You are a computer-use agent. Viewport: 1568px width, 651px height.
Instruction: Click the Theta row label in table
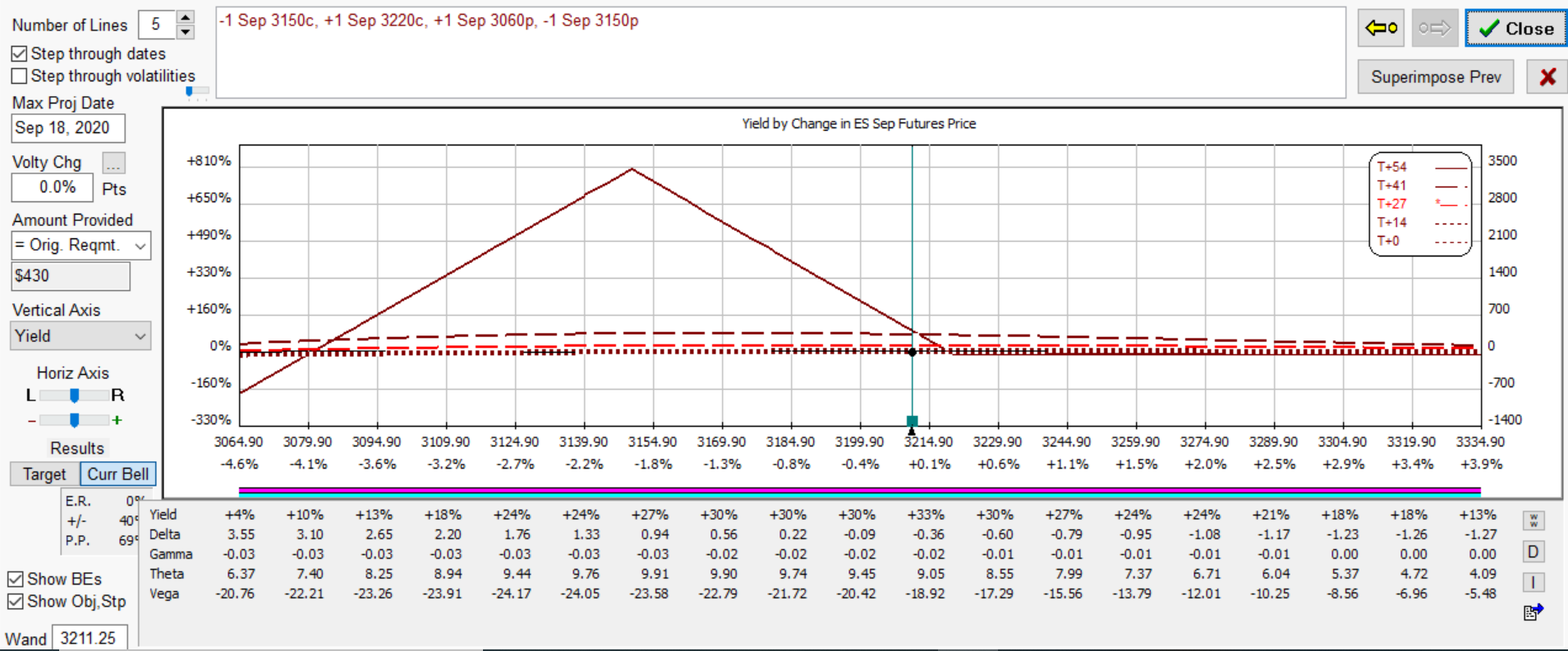tap(167, 574)
